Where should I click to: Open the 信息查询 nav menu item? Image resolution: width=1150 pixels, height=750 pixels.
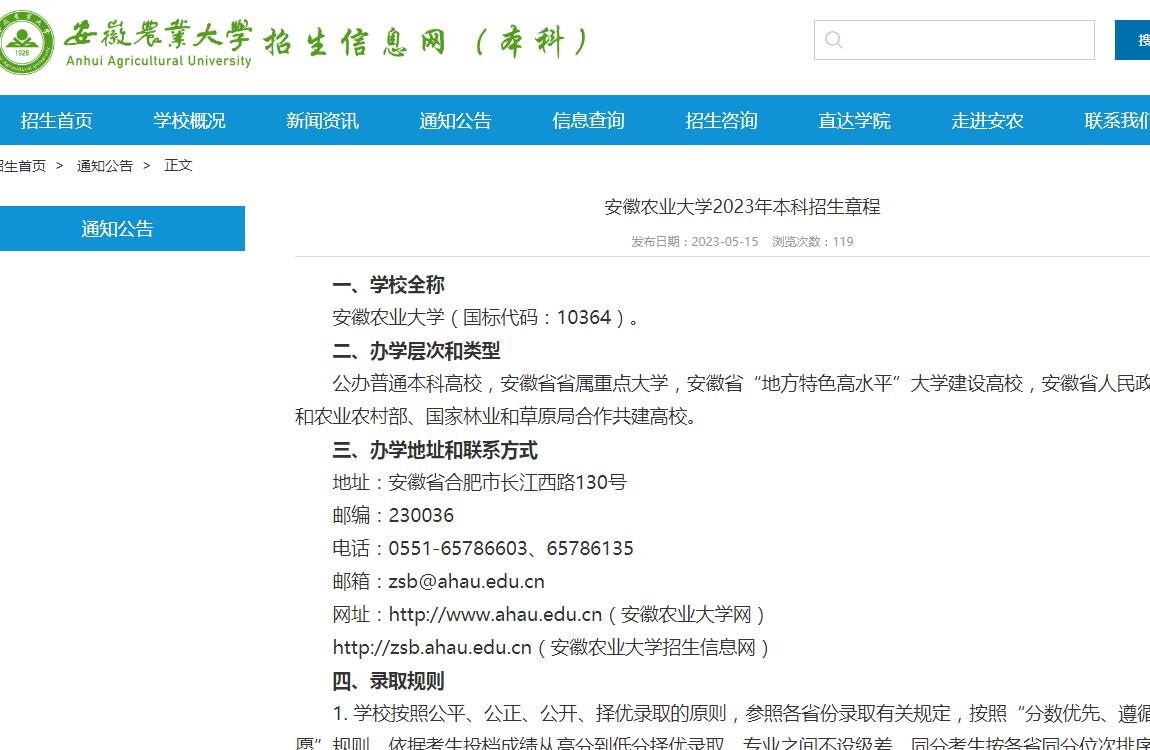(x=588, y=120)
